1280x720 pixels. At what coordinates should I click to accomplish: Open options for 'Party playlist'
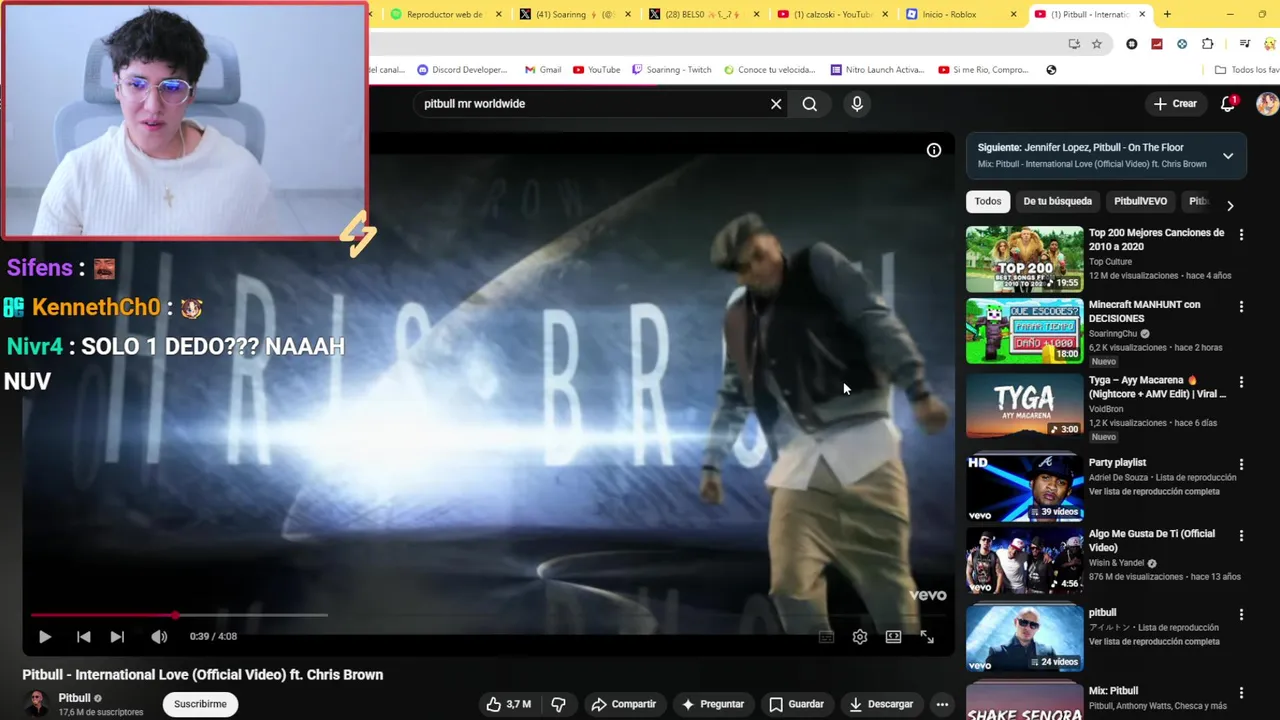pos(1241,464)
